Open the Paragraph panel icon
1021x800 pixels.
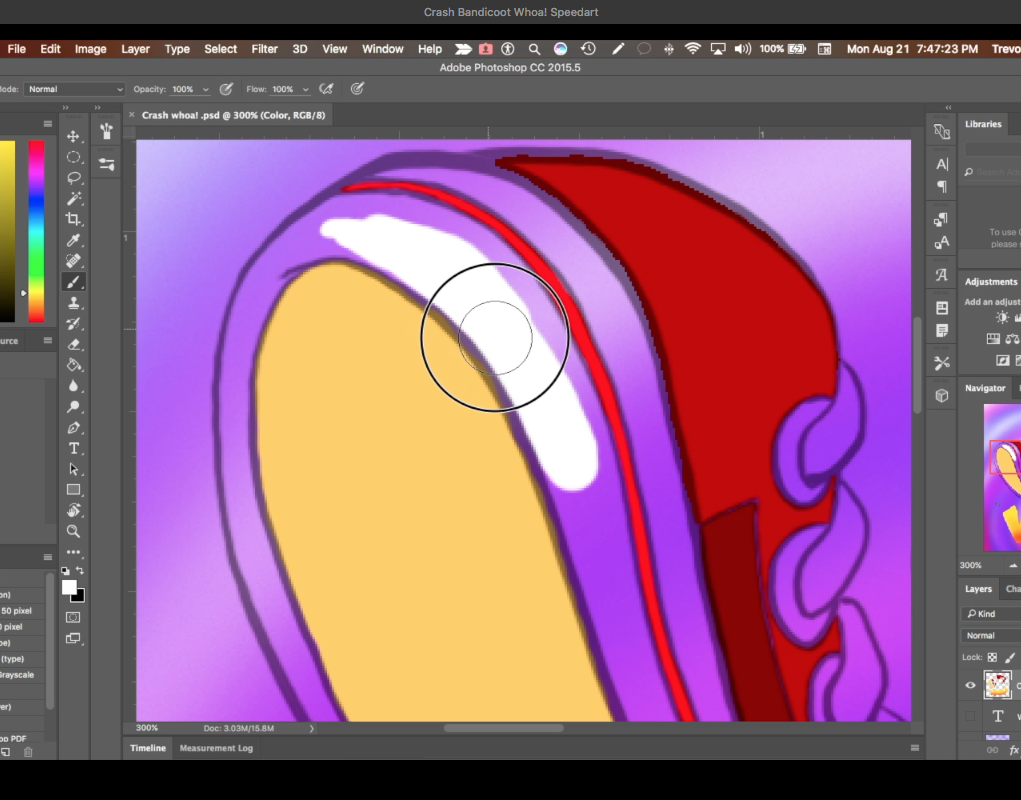coord(942,187)
